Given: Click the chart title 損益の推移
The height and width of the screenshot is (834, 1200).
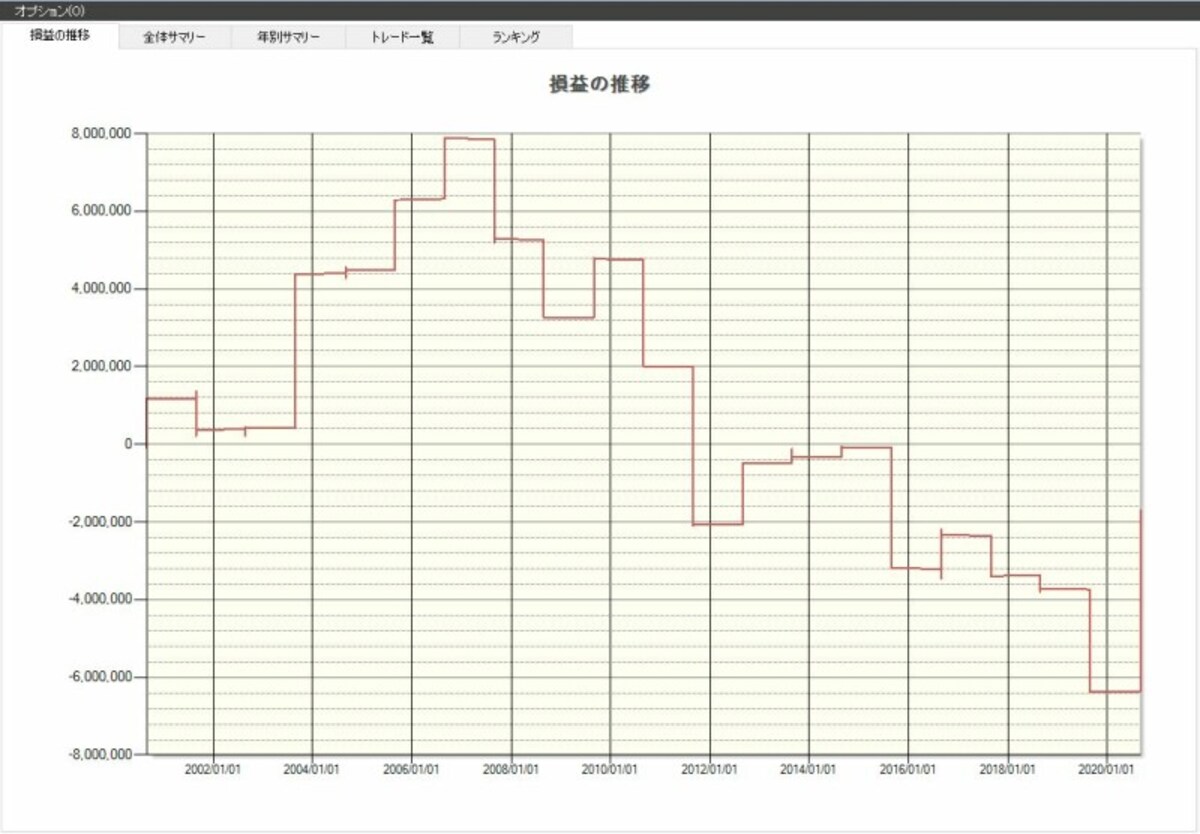Looking at the screenshot, I should (600, 84).
